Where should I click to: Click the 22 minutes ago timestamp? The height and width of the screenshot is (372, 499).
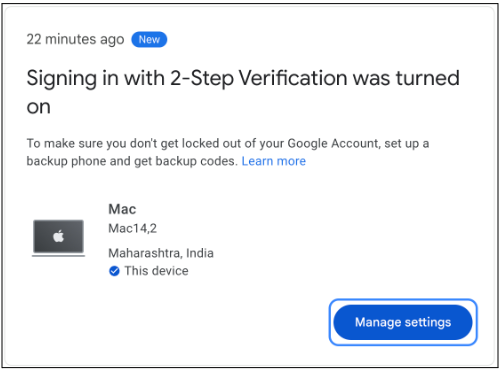point(75,39)
